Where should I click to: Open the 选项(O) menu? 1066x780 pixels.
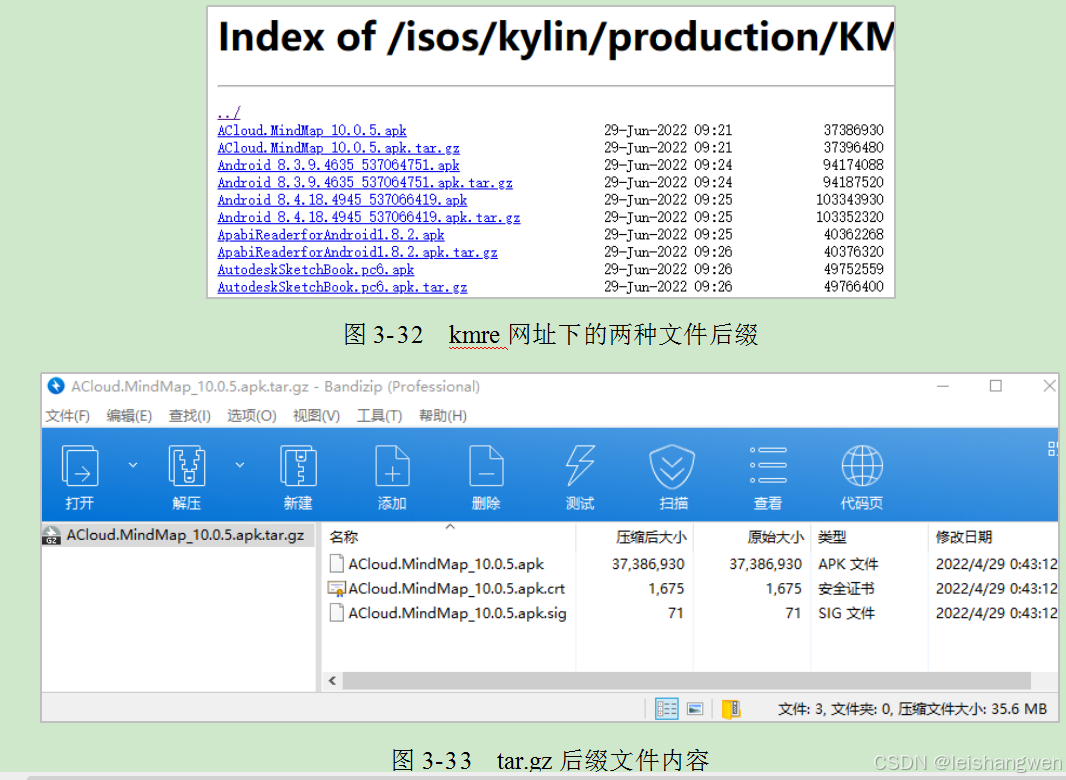[252, 416]
